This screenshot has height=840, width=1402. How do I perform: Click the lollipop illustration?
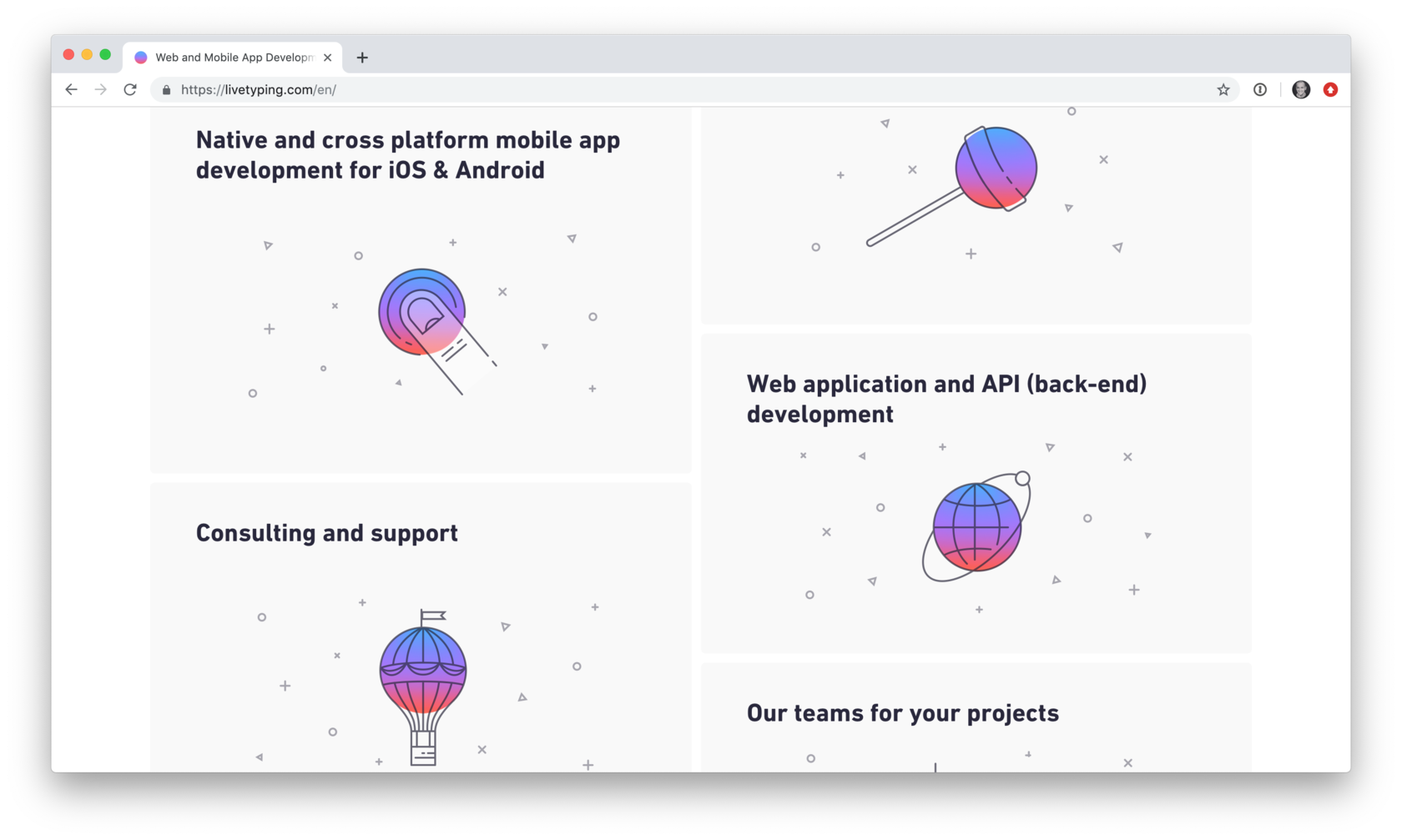968,179
